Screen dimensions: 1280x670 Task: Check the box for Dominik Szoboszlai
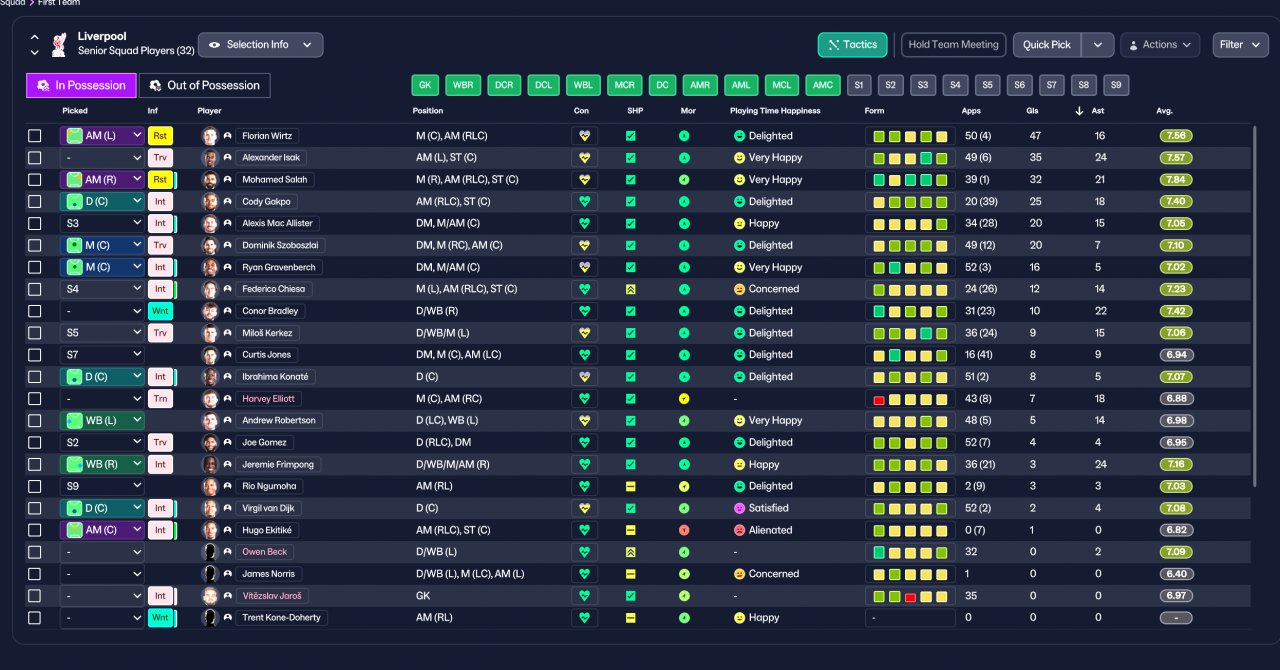(x=35, y=246)
